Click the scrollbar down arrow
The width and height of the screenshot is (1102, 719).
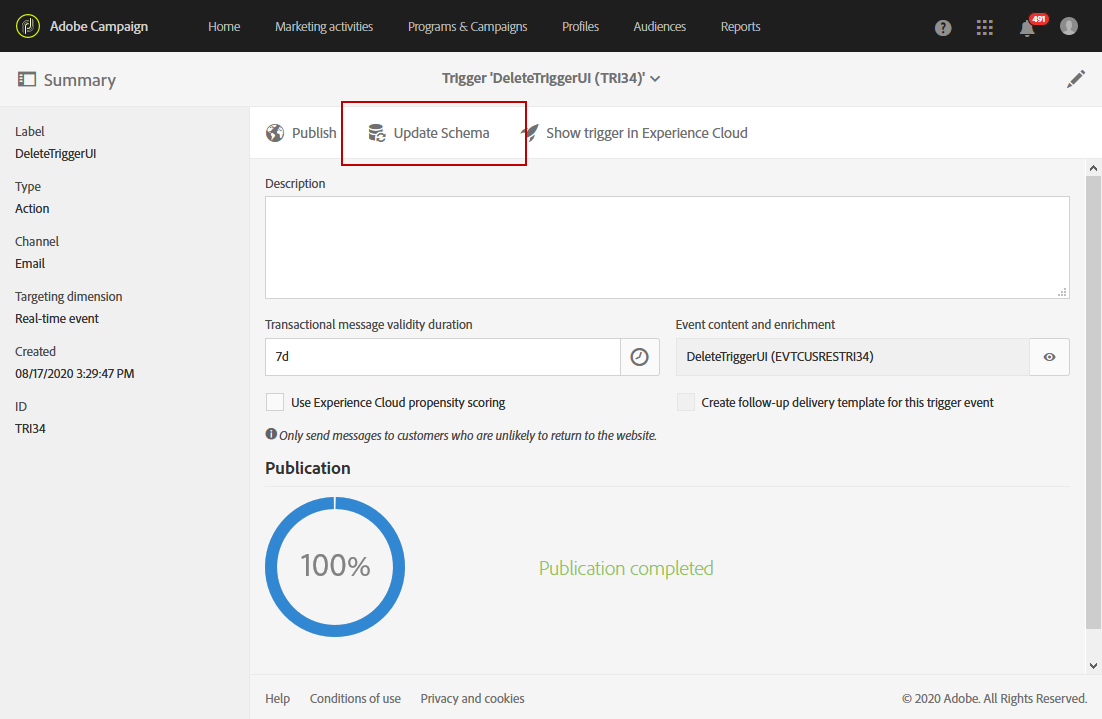(x=1093, y=666)
